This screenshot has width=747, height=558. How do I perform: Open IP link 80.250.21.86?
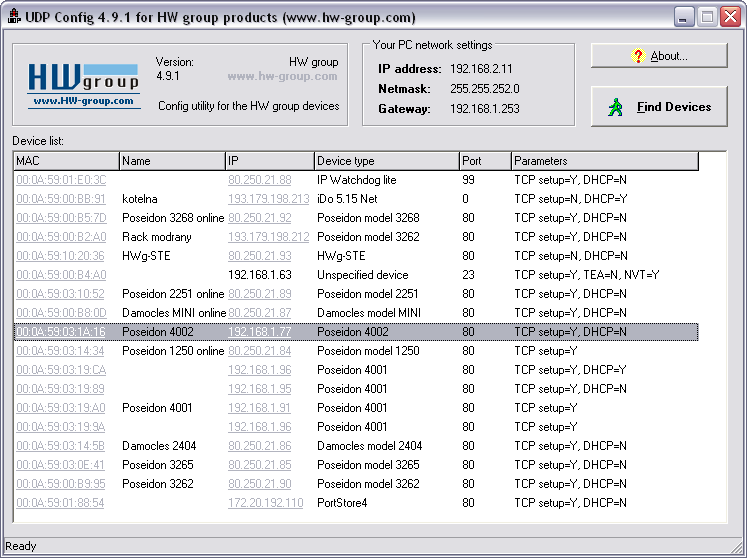pyautogui.click(x=260, y=446)
